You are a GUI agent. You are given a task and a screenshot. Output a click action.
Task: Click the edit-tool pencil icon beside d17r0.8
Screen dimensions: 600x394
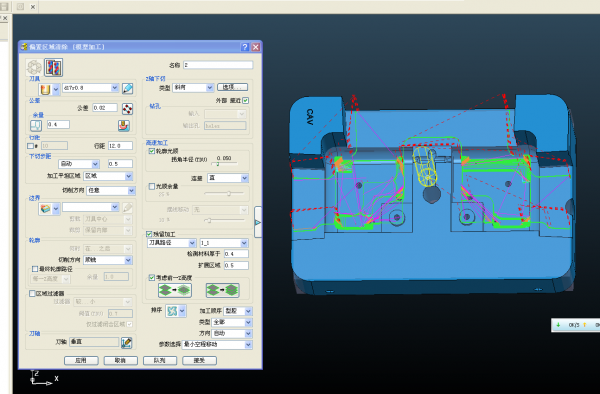point(127,88)
